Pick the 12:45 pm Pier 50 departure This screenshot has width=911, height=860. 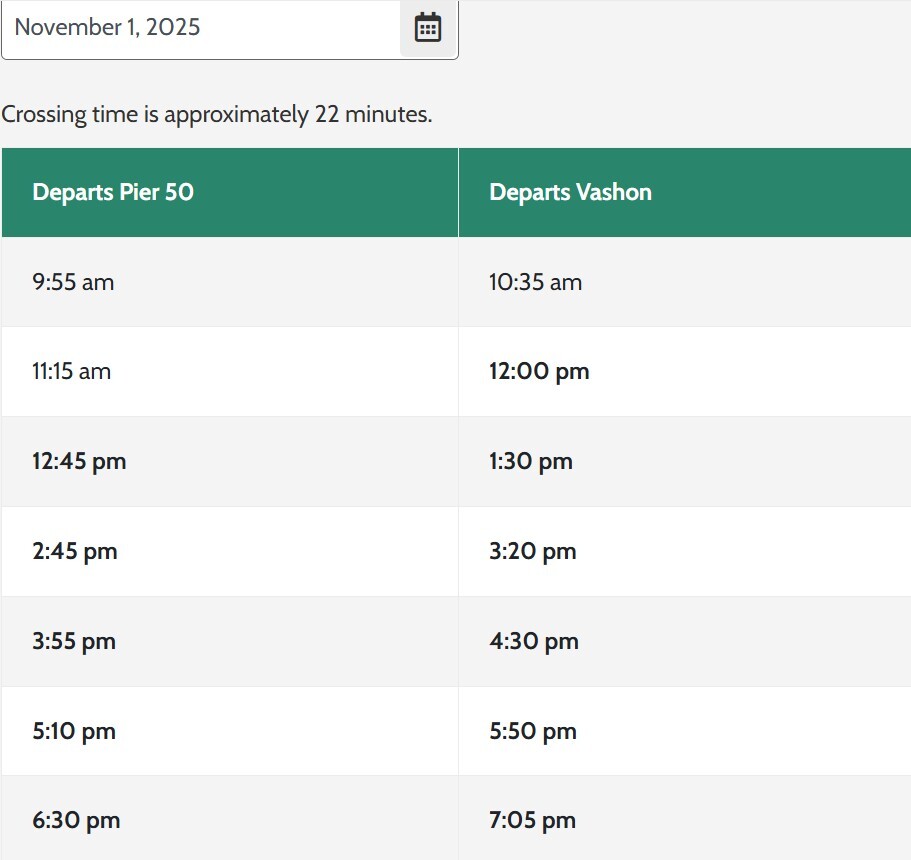pyautogui.click(x=79, y=461)
